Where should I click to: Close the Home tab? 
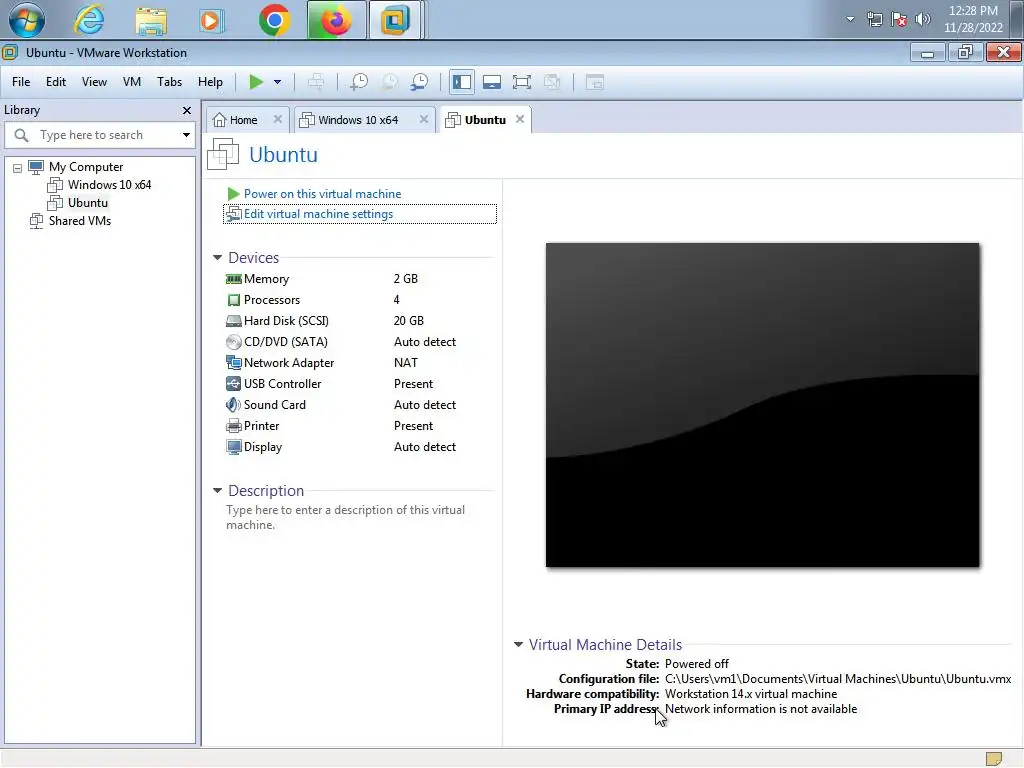(278, 120)
